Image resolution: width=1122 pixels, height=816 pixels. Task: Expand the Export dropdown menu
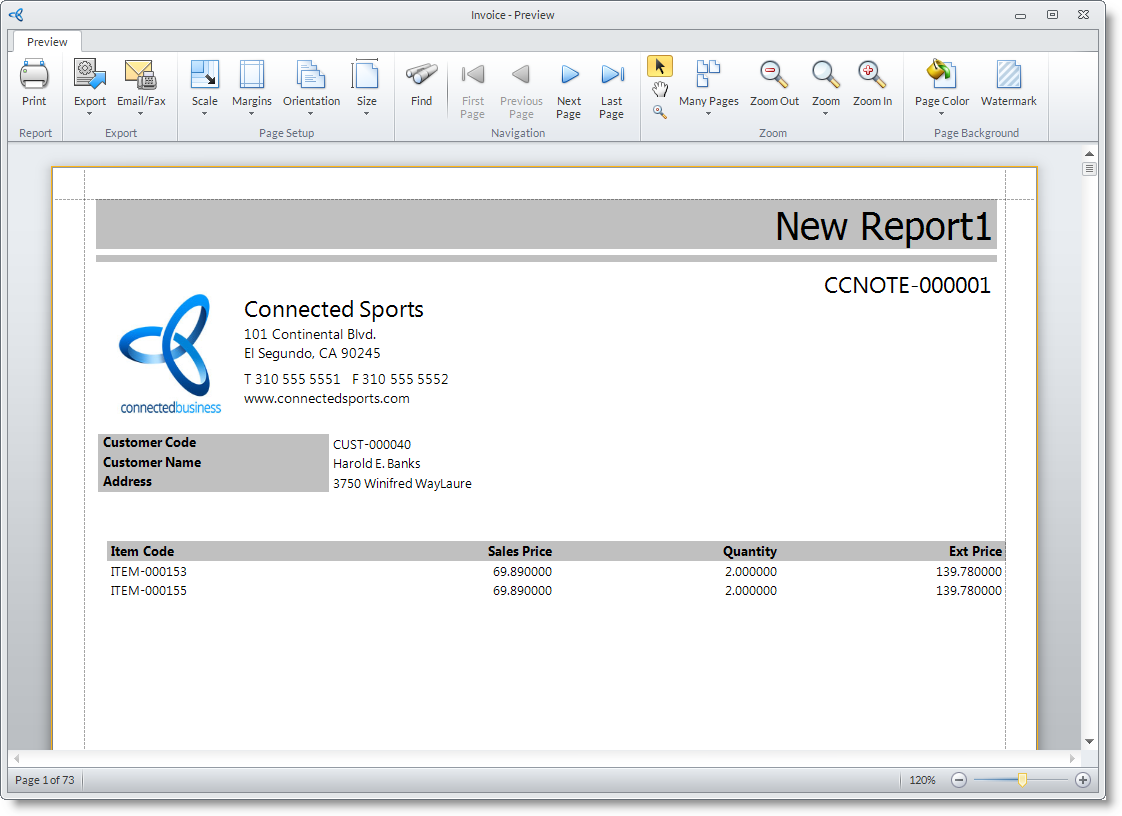[90, 113]
